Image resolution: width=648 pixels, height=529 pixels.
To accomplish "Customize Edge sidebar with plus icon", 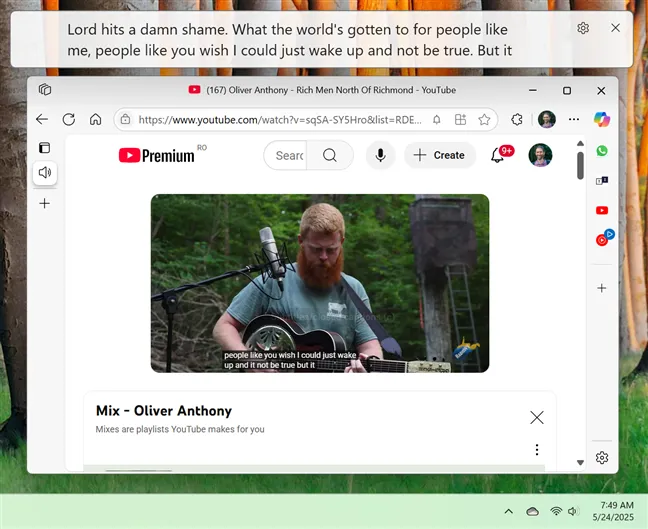I will [602, 288].
